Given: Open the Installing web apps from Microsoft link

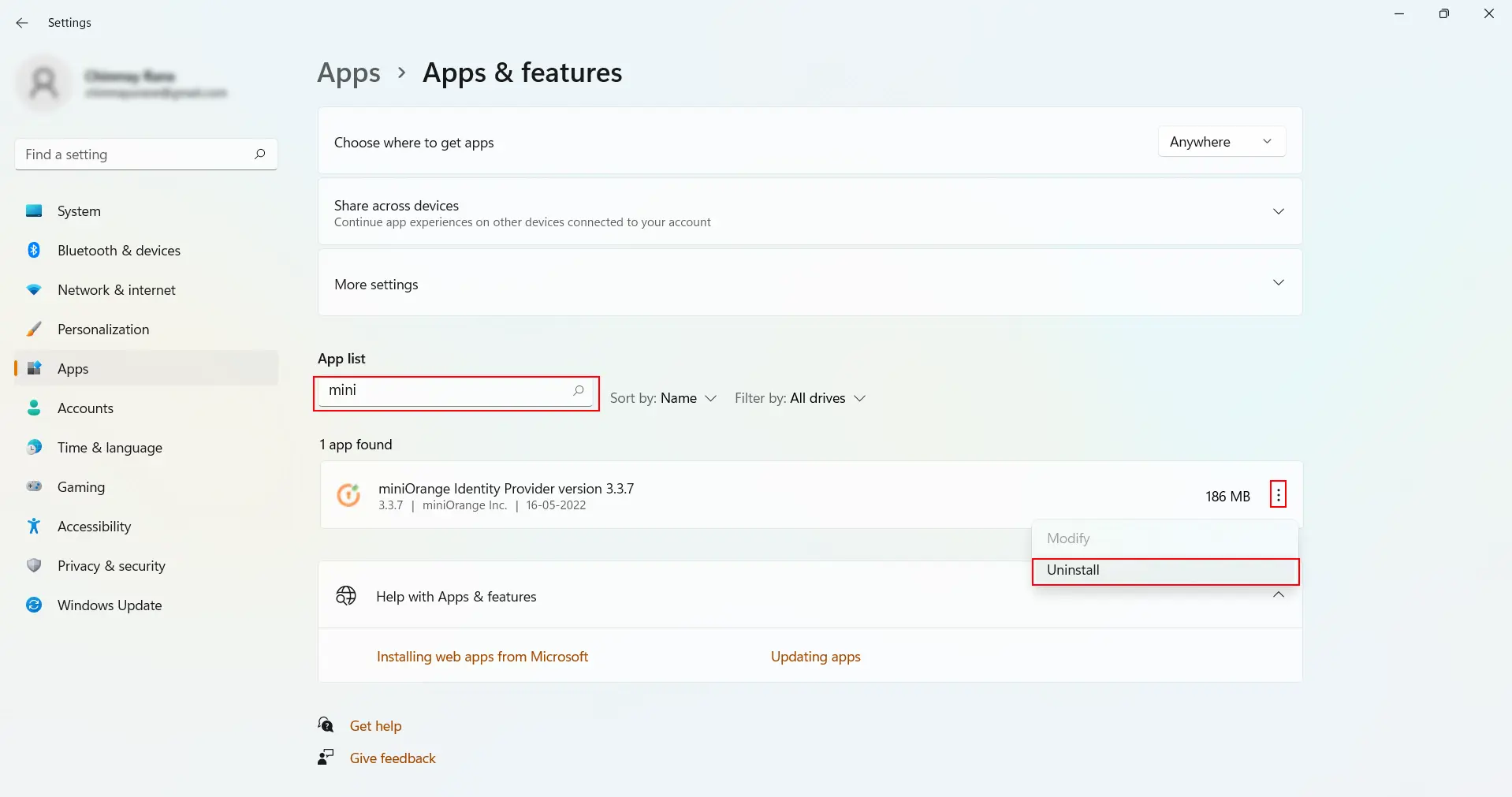Looking at the screenshot, I should pos(482,656).
